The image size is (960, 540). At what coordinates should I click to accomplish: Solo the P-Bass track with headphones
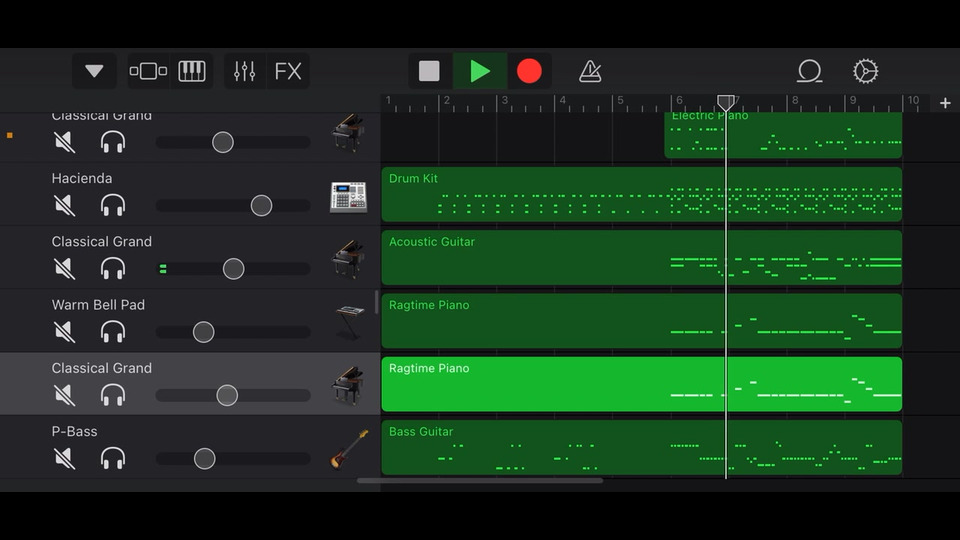113,458
